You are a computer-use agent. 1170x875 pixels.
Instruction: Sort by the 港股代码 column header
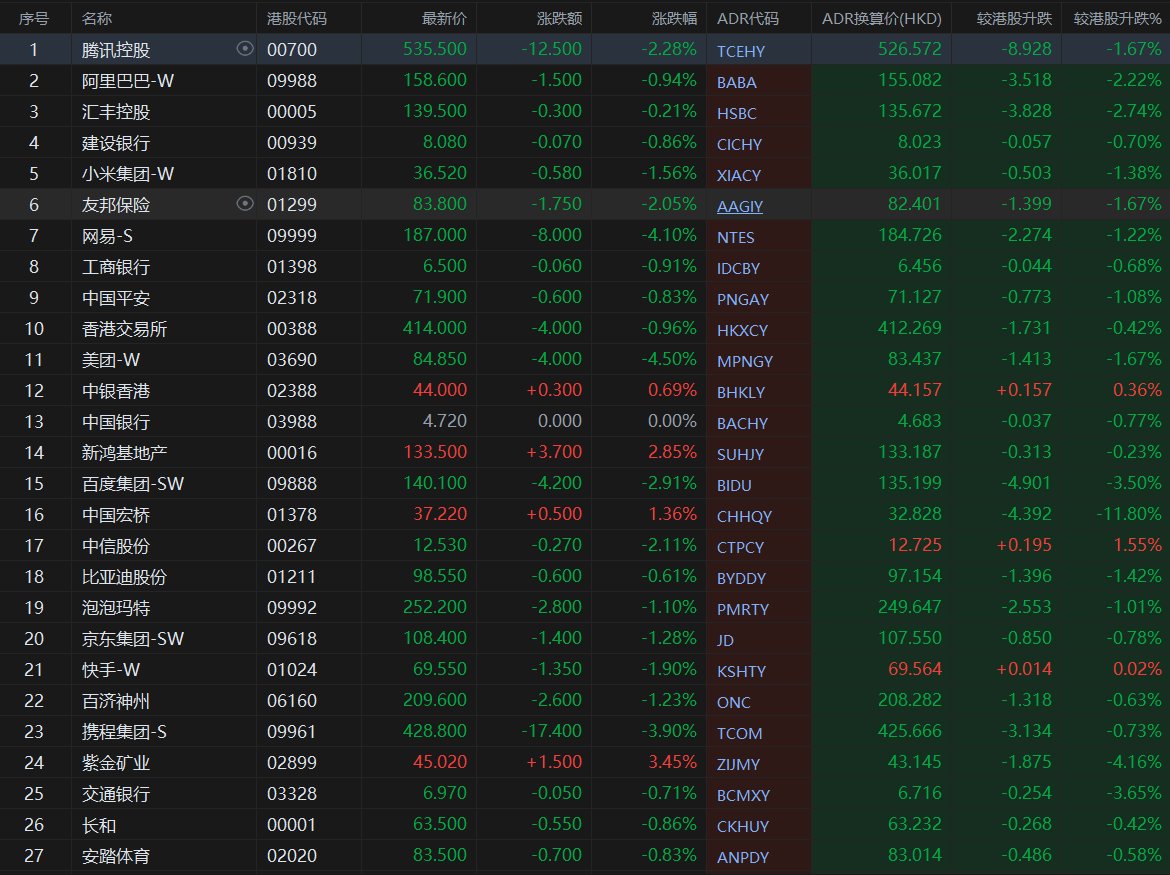tap(297, 18)
